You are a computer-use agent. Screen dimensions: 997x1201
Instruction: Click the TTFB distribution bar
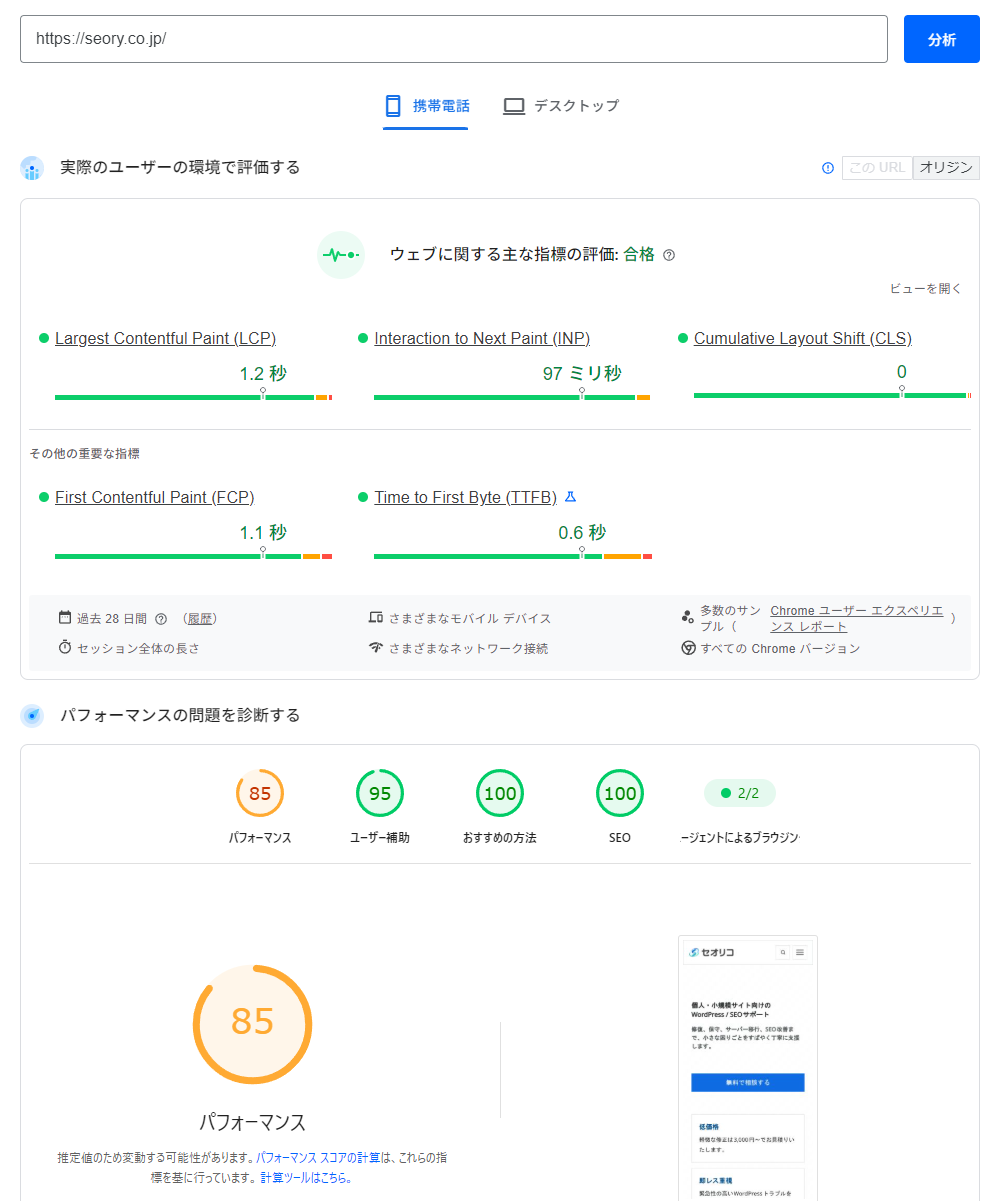(512, 556)
